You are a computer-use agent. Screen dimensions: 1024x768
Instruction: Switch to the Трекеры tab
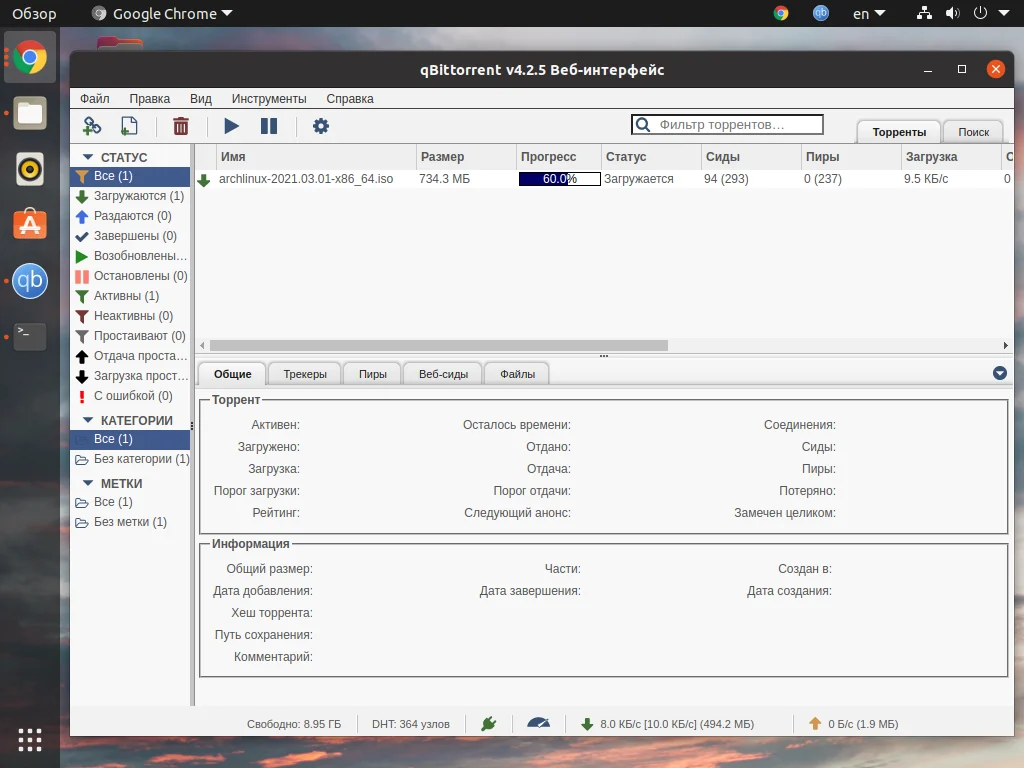304,374
